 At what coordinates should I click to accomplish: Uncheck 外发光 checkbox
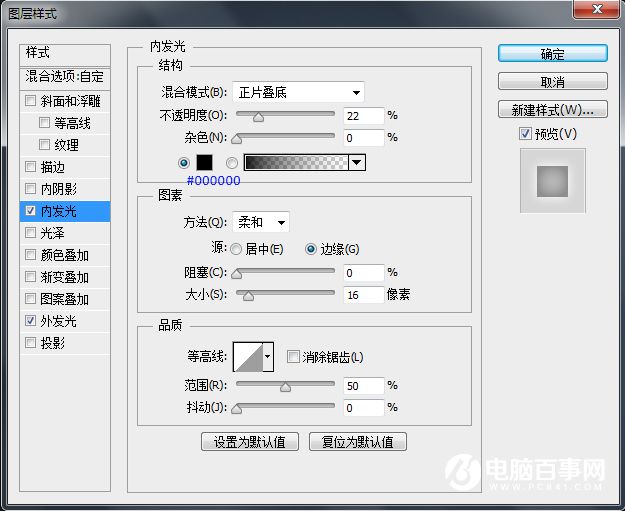coord(30,320)
